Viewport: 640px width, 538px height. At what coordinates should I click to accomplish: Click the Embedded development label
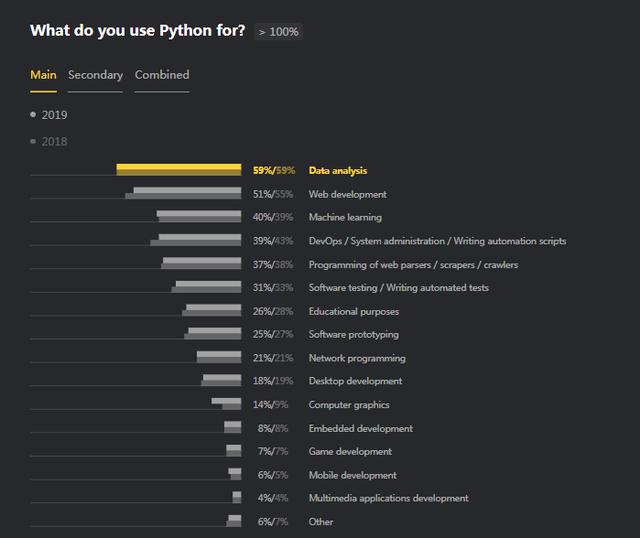tap(360, 428)
